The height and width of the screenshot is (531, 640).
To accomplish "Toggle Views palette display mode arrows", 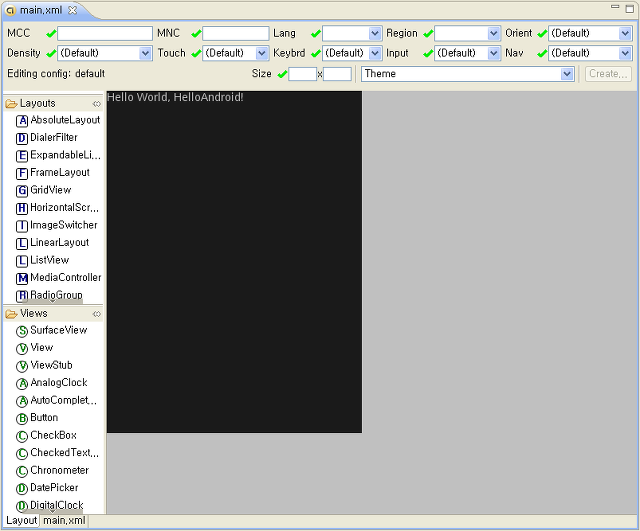I will click(x=96, y=314).
